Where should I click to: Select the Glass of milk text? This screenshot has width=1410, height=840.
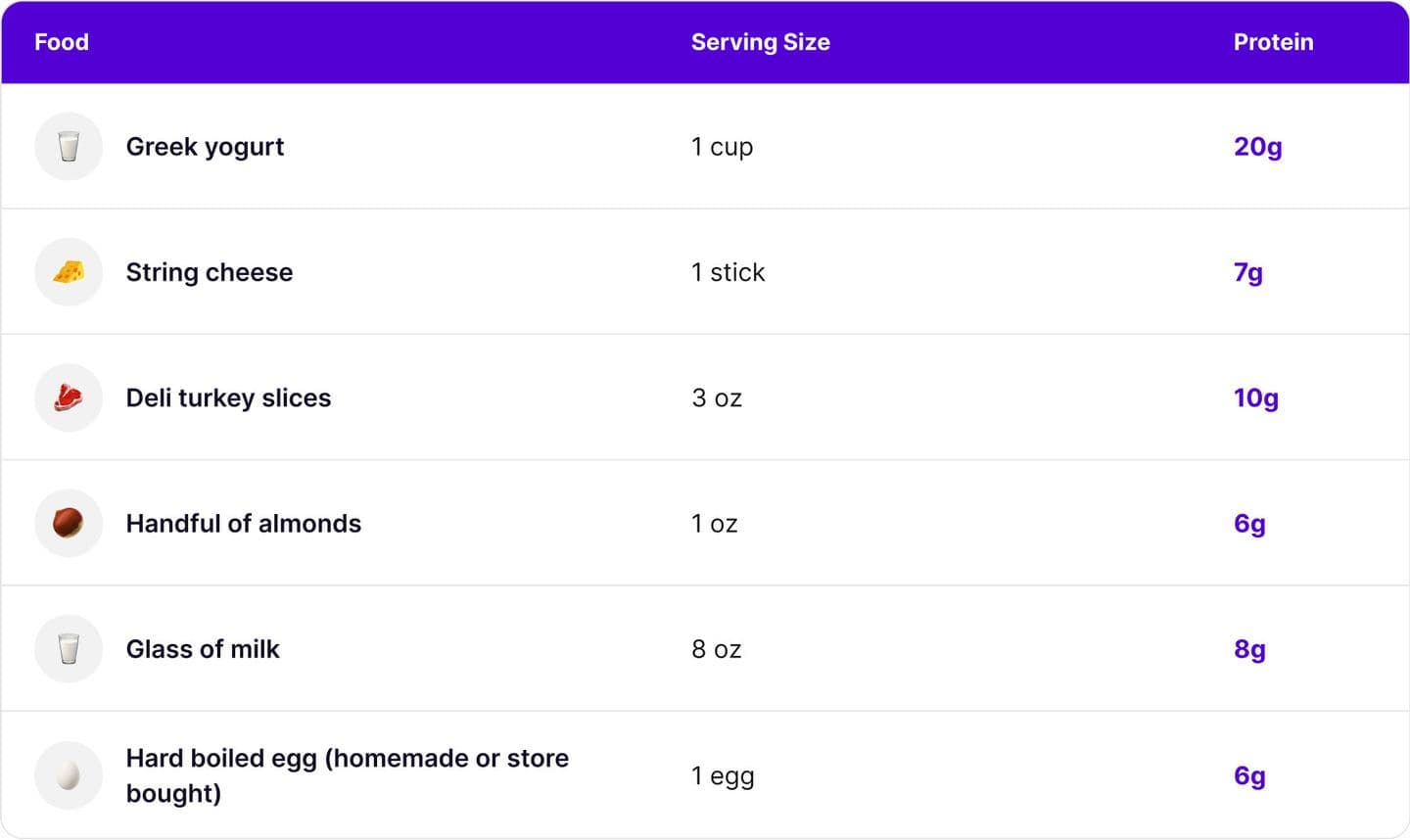point(203,649)
